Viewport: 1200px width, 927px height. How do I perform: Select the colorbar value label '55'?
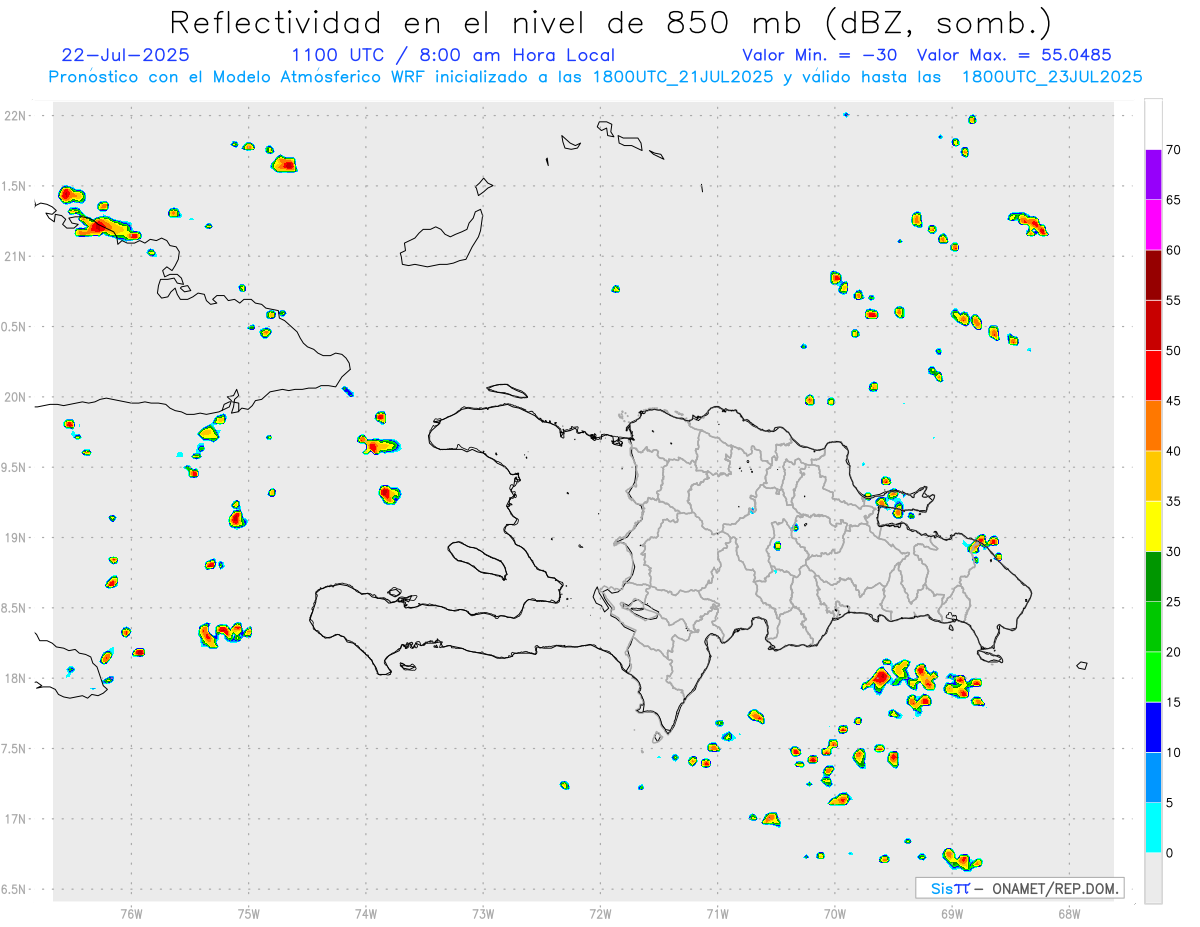pyautogui.click(x=1173, y=300)
